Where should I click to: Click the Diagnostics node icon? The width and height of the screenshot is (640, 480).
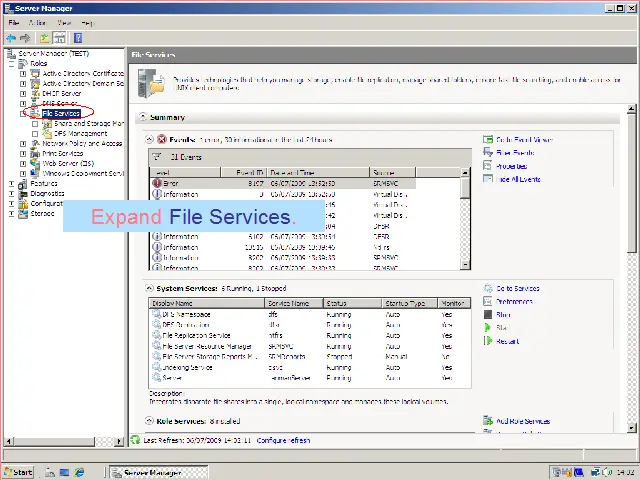[x=23, y=193]
